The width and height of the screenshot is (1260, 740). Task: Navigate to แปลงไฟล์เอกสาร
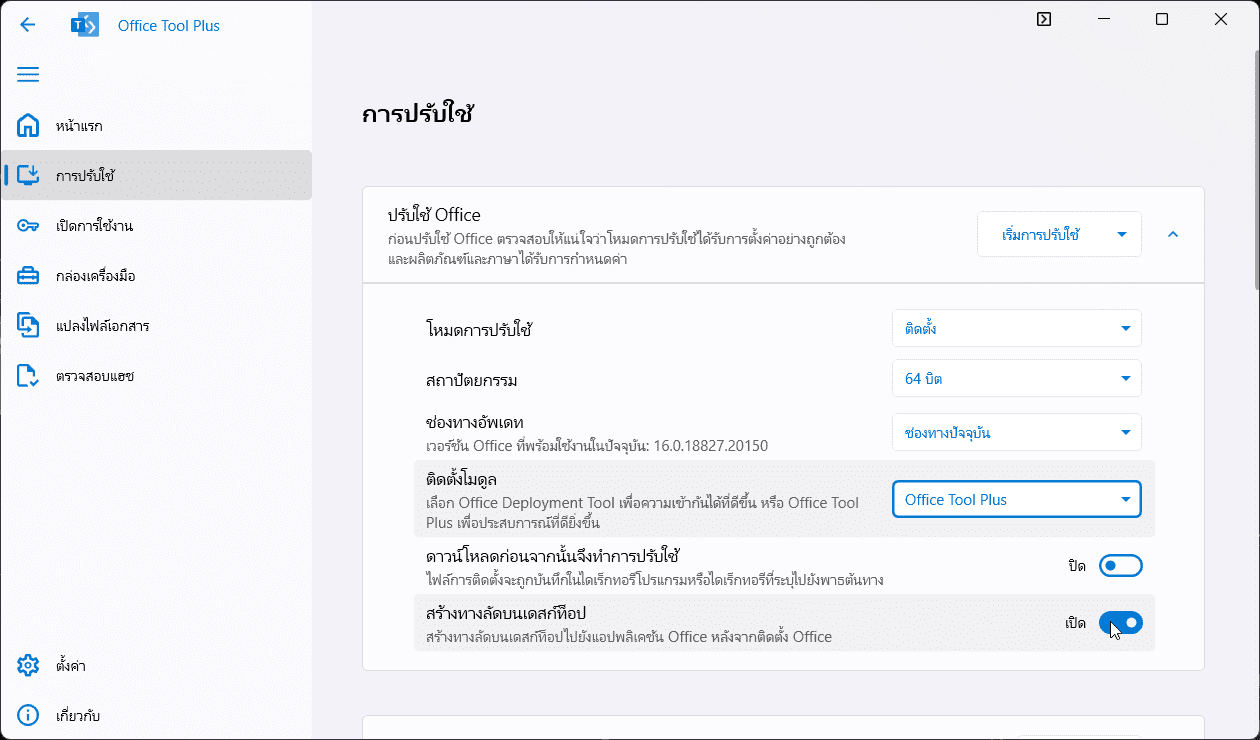pos(156,326)
